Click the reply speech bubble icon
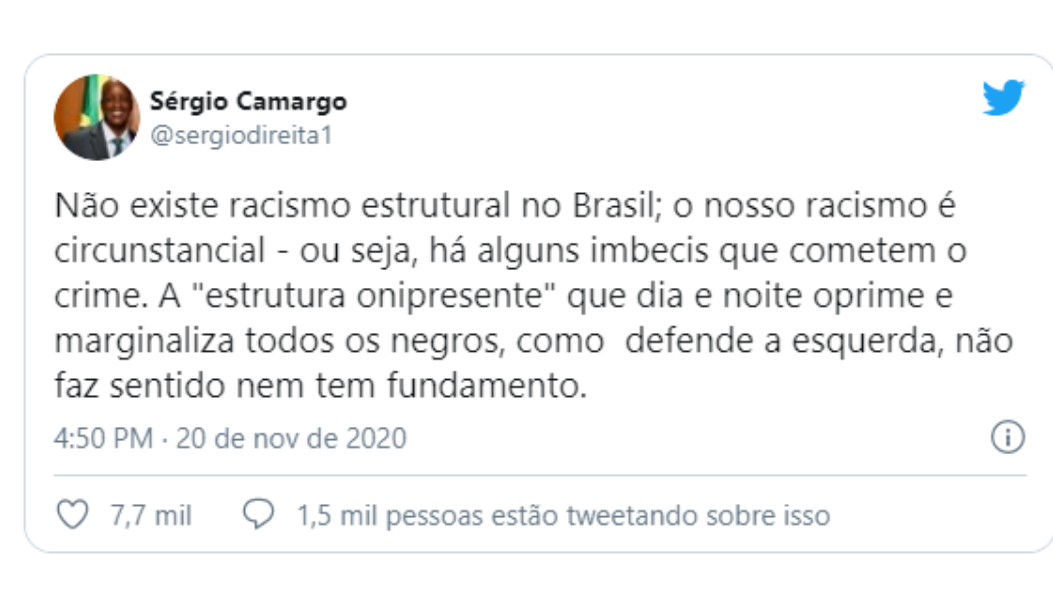The image size is (1053, 599). (259, 515)
